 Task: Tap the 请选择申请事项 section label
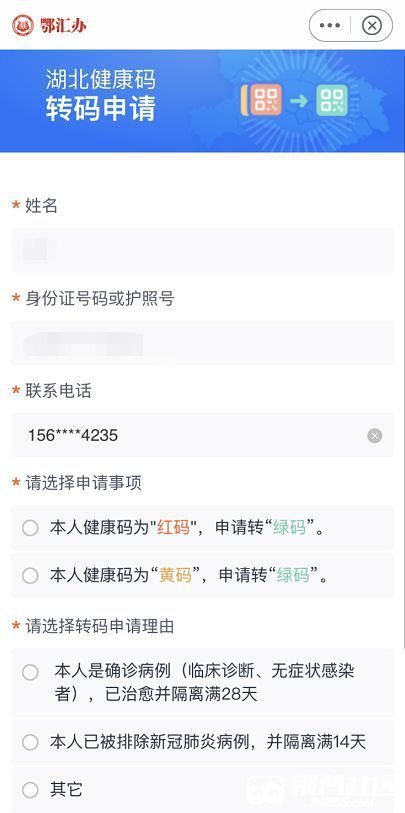[83, 483]
